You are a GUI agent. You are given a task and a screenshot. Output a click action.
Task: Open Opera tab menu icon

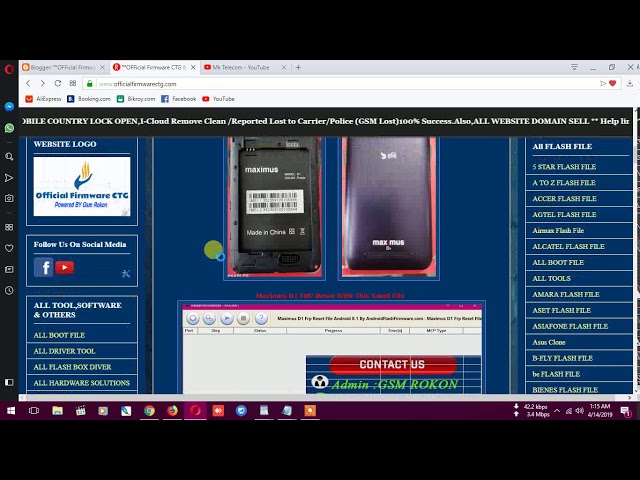(574, 67)
